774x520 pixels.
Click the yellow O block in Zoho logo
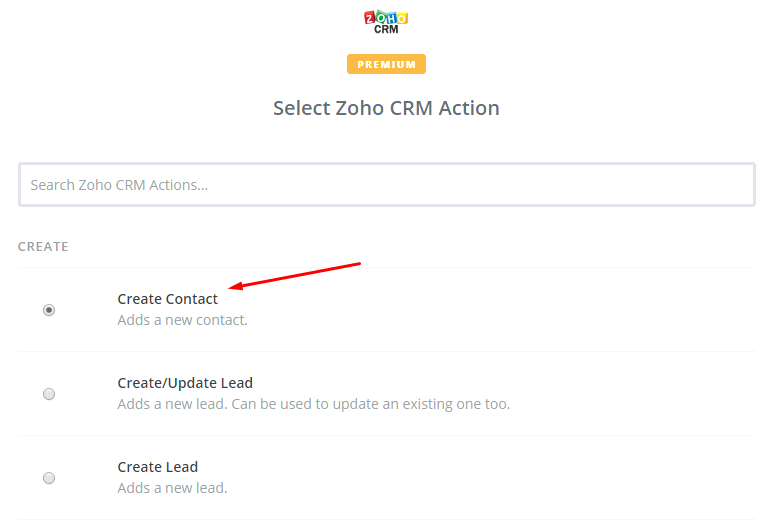[x=402, y=17]
